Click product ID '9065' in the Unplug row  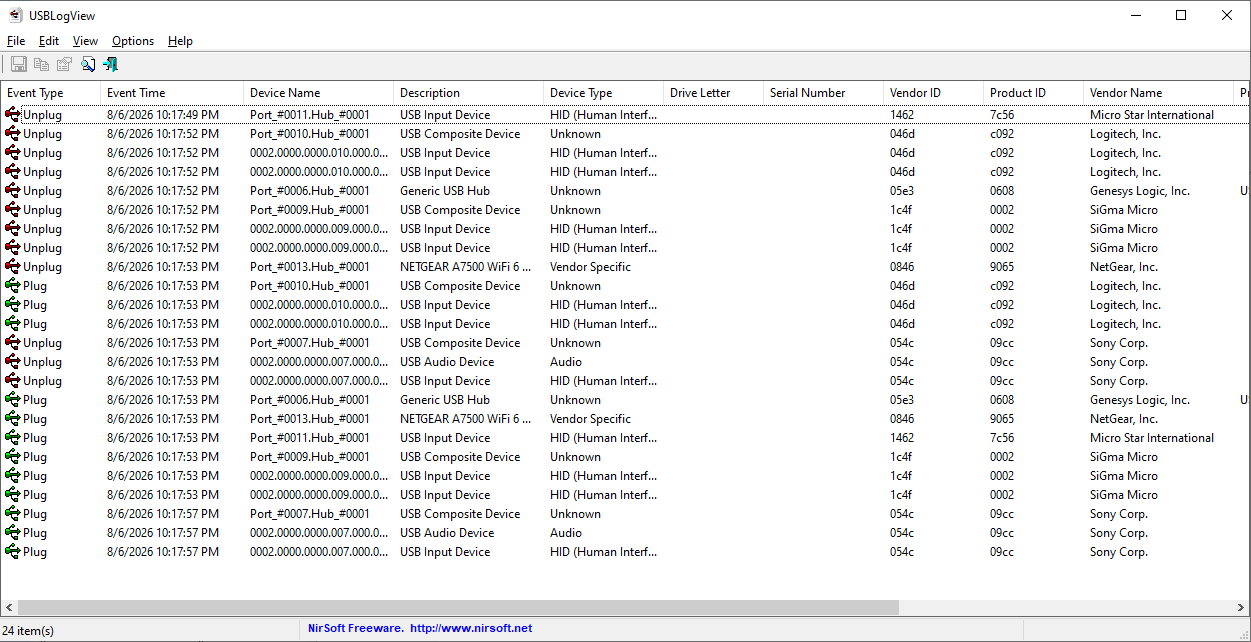click(x=1002, y=267)
